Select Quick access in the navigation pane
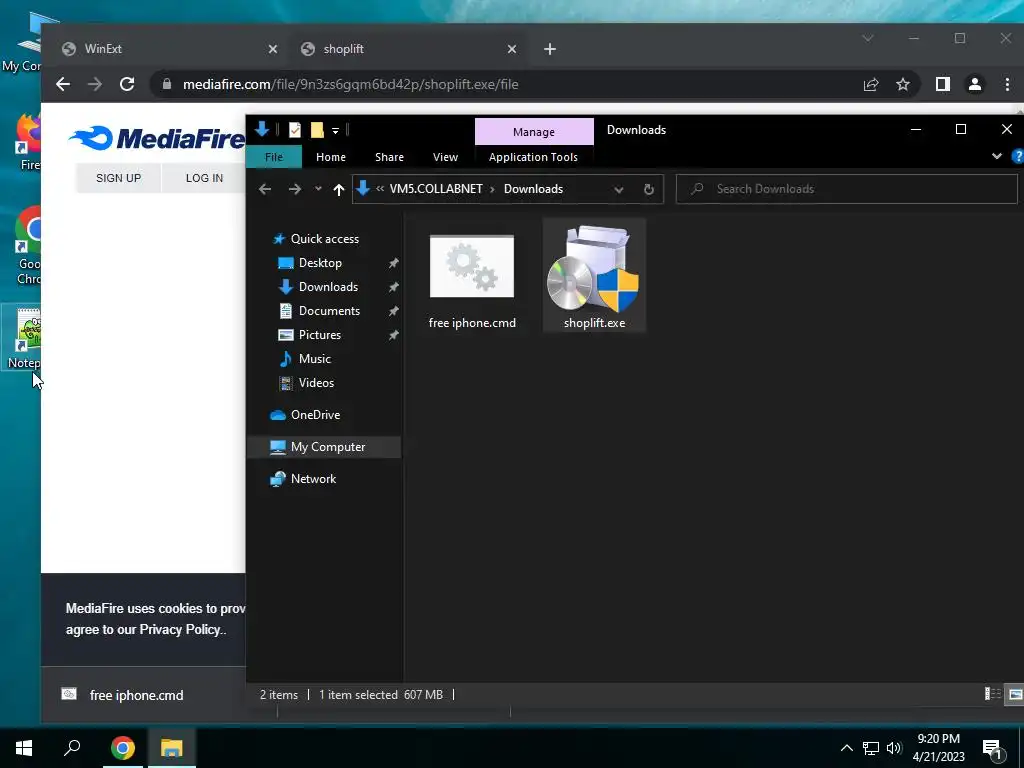Viewport: 1024px width, 768px height. click(325, 239)
